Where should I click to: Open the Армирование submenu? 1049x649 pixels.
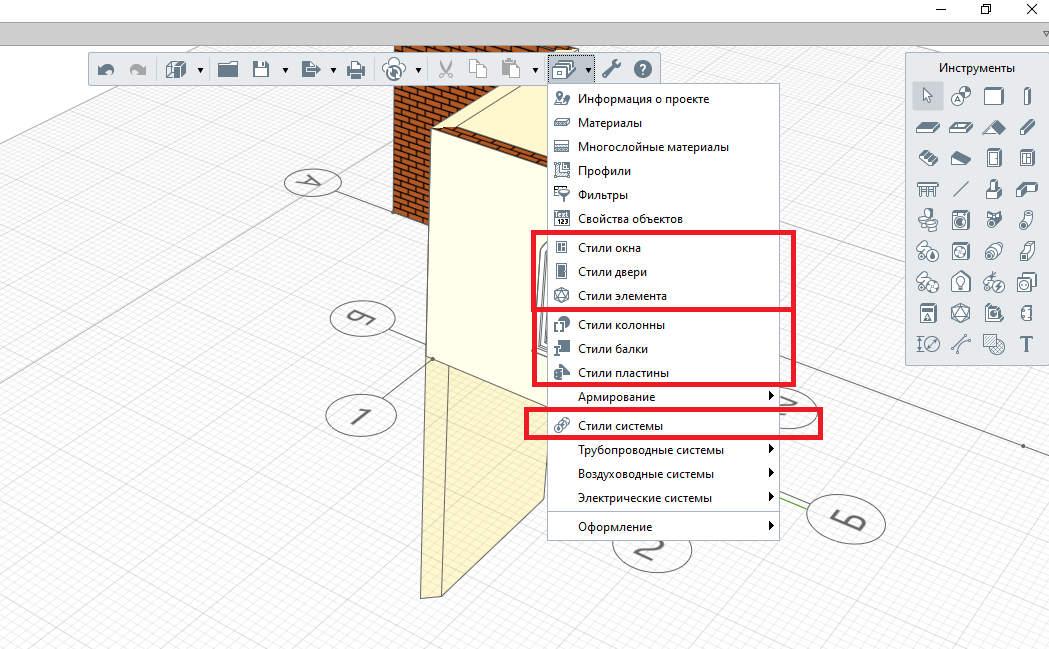[664, 397]
